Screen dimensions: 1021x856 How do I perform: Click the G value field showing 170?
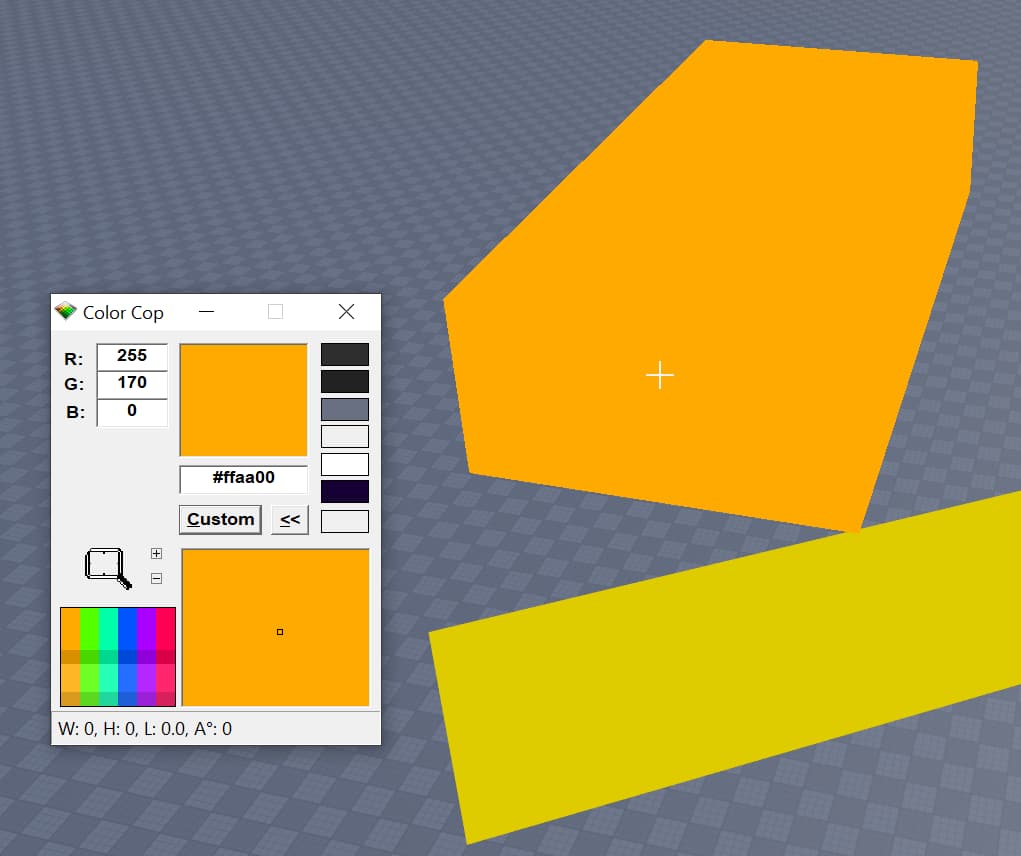[132, 383]
